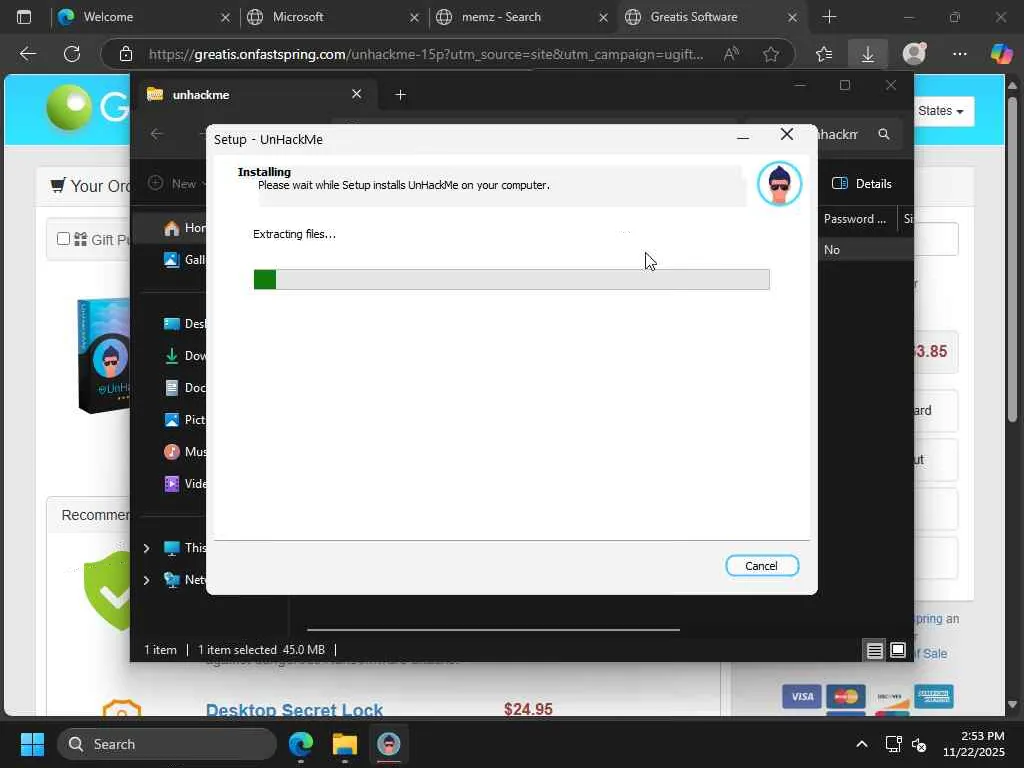This screenshot has width=1024, height=768.
Task: Close the unhackme Explorer tab
Action: click(357, 94)
